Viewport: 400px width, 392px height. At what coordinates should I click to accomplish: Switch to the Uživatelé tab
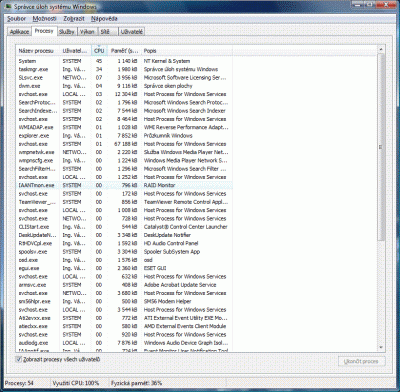click(132, 32)
